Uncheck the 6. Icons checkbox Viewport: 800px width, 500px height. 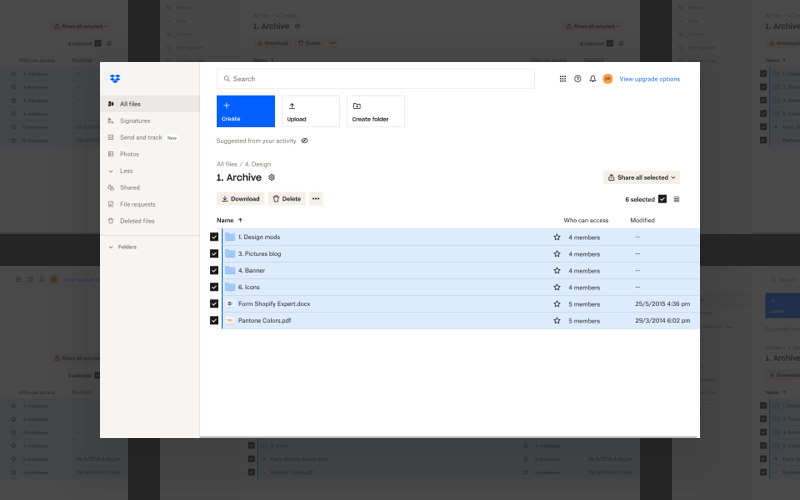pos(214,287)
